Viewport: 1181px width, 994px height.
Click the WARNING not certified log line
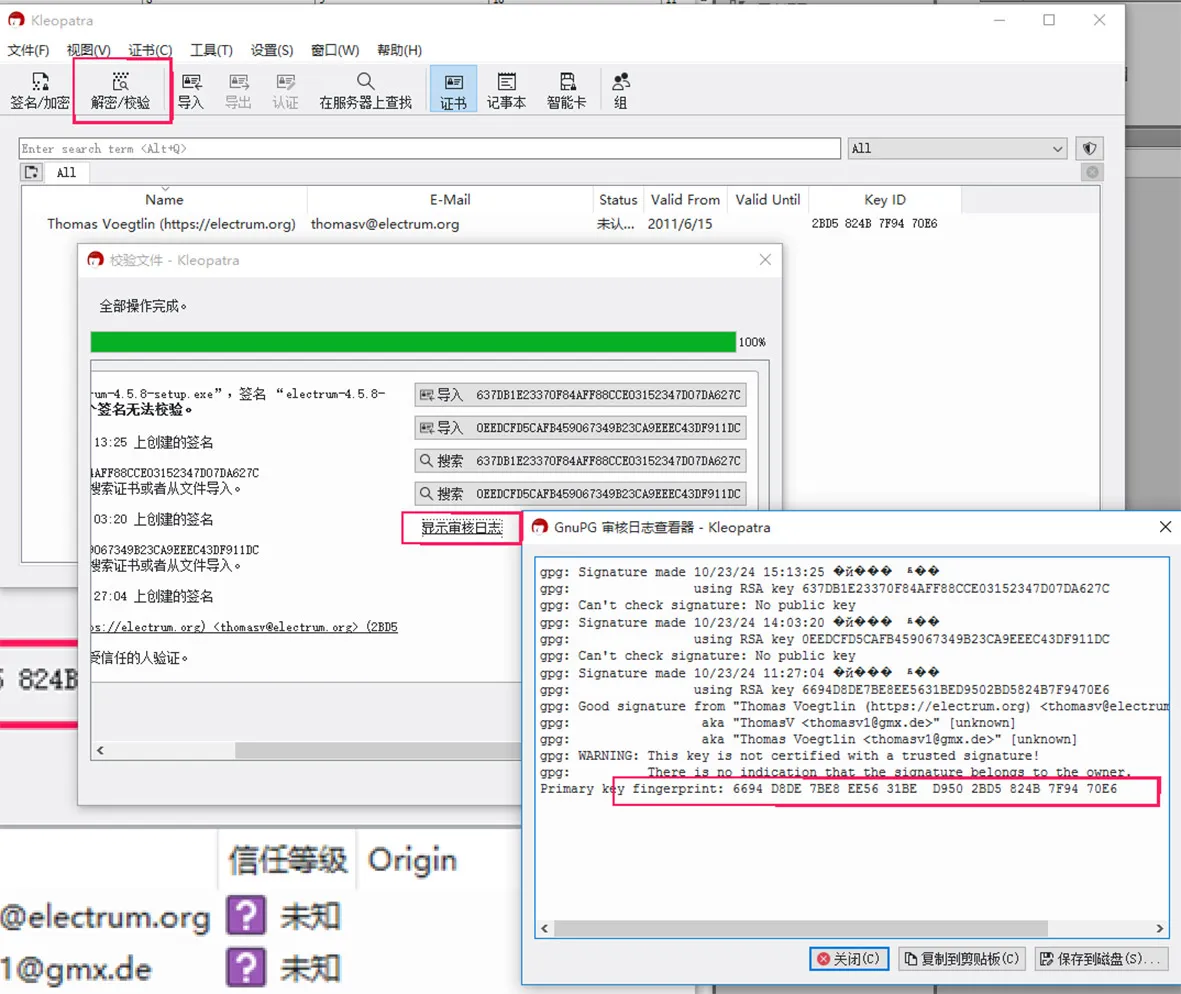pos(789,756)
